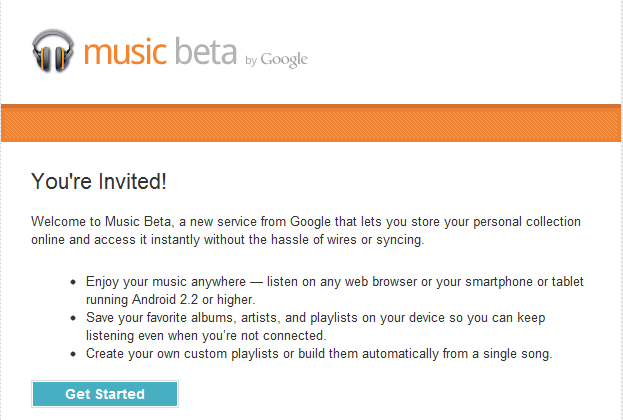Select the "You're Invited!" heading
This screenshot has height=420, width=623.
point(99,181)
